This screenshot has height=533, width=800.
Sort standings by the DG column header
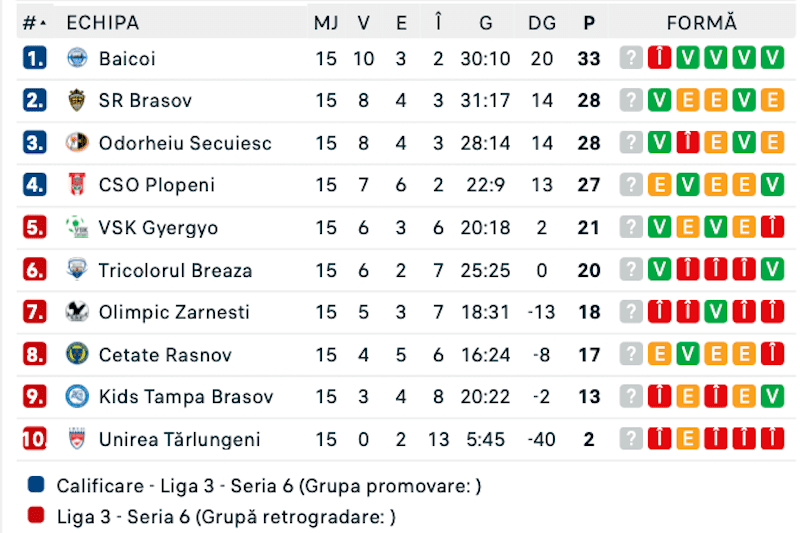542,23
